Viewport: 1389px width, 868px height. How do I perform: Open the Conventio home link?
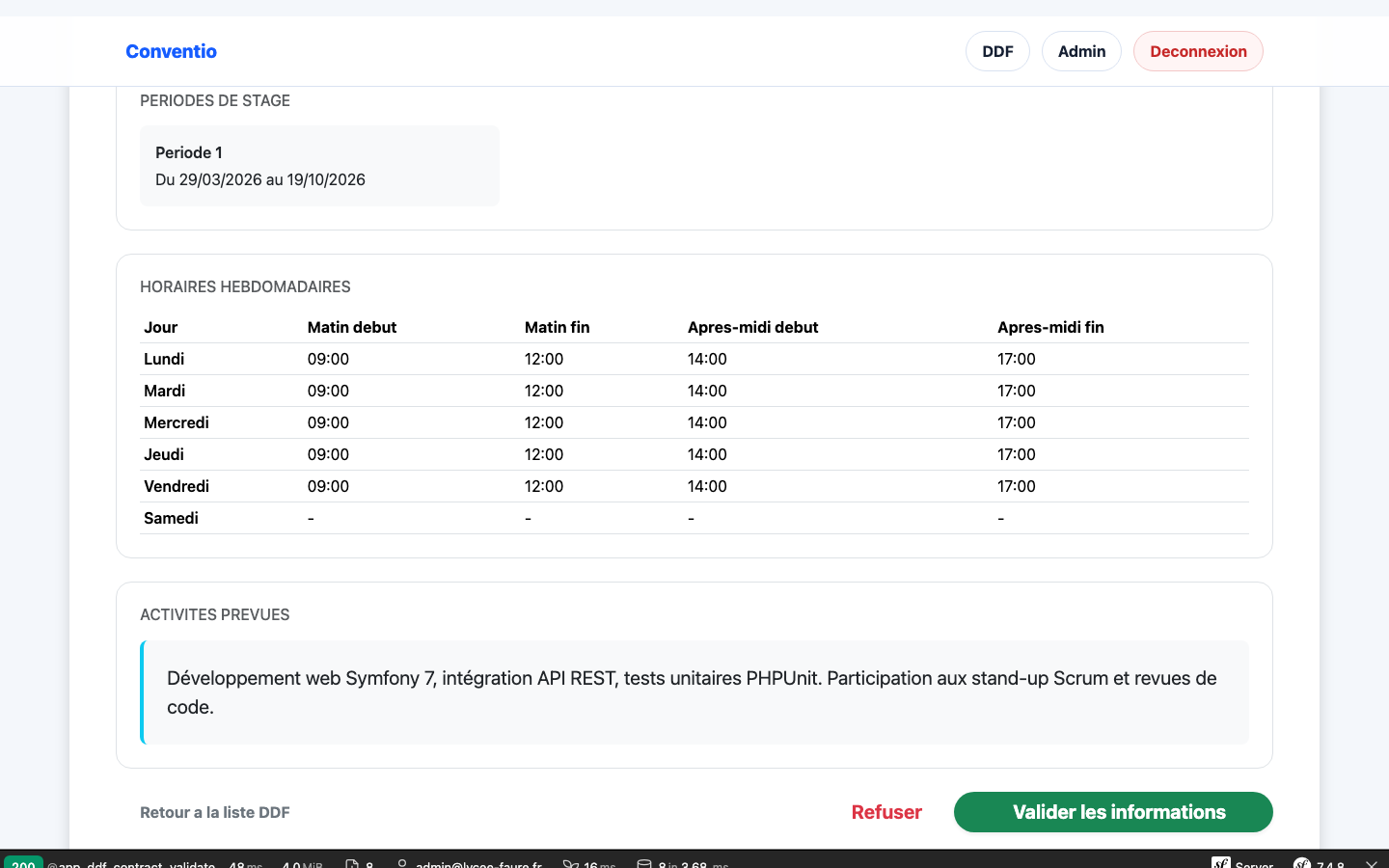171,51
